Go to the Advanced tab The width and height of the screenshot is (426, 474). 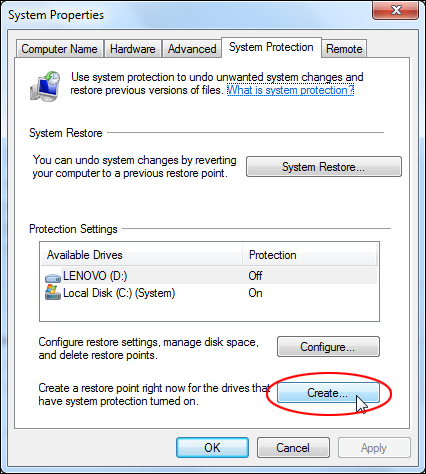192,49
